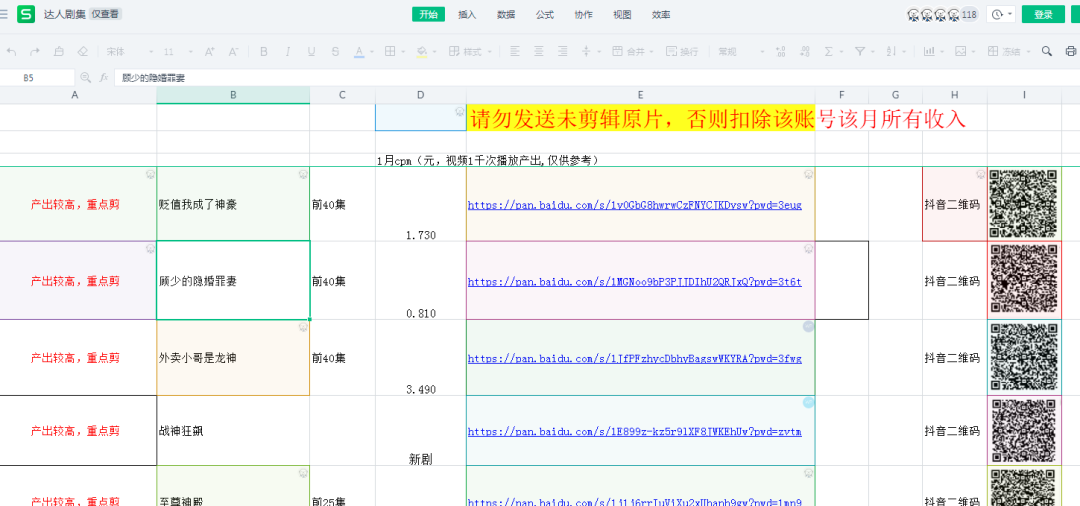The width and height of the screenshot is (1080, 506).
Task: Open Baidu pan link ending pwd=3eug
Action: coord(634,205)
